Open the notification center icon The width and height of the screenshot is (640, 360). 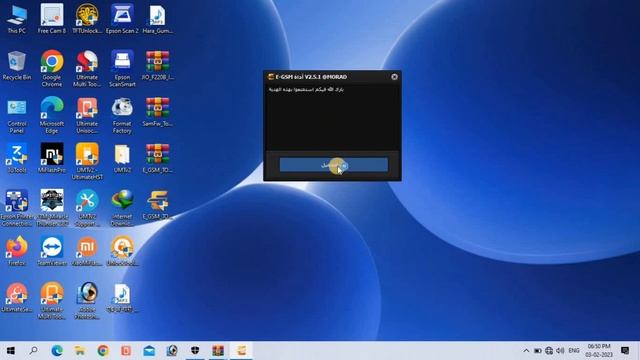pyautogui.click(x=625, y=351)
